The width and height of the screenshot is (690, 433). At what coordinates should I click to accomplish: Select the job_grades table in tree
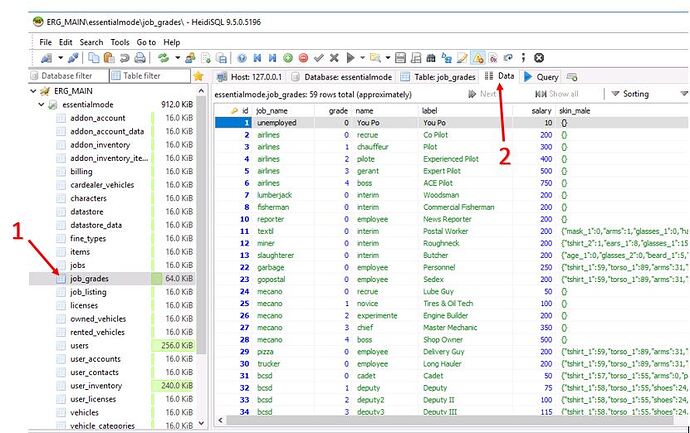[x=89, y=279]
